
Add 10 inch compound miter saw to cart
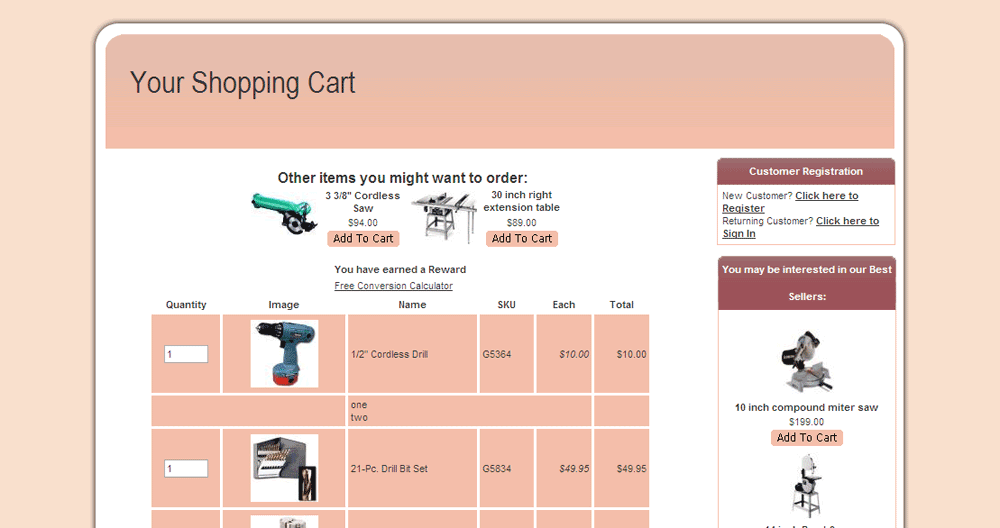pos(807,438)
